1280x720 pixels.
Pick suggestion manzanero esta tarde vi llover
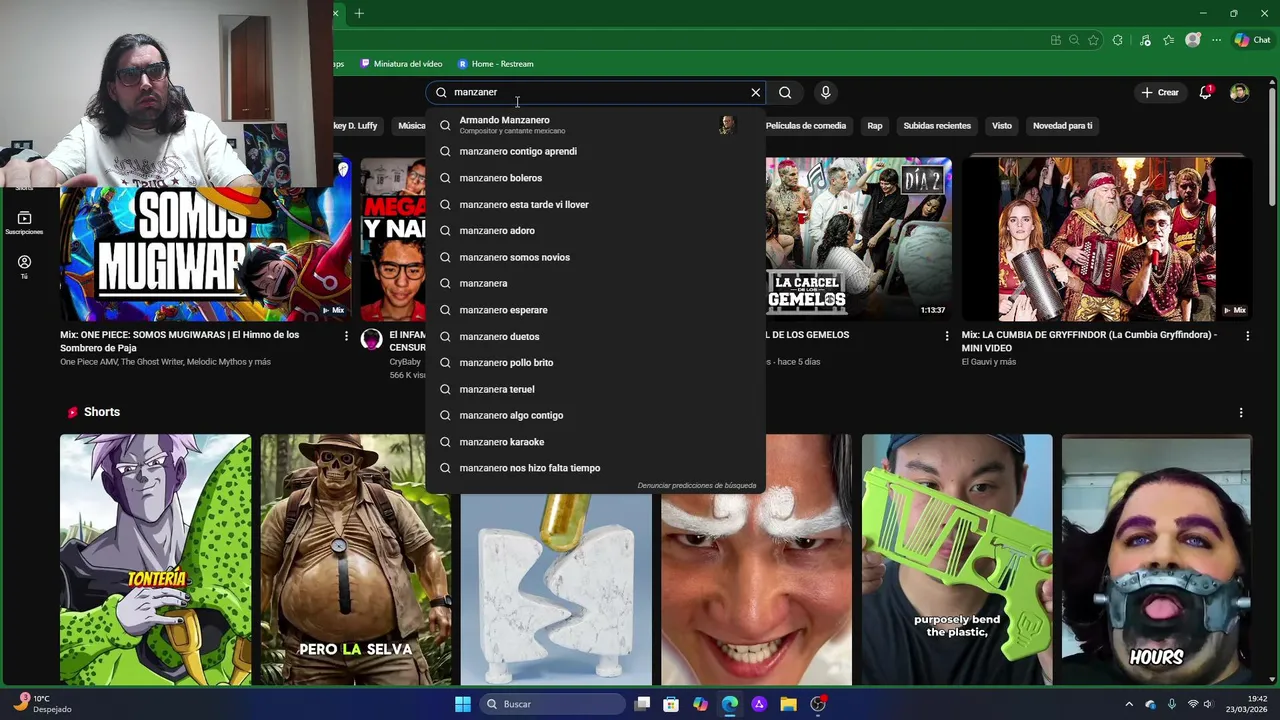[596, 204]
